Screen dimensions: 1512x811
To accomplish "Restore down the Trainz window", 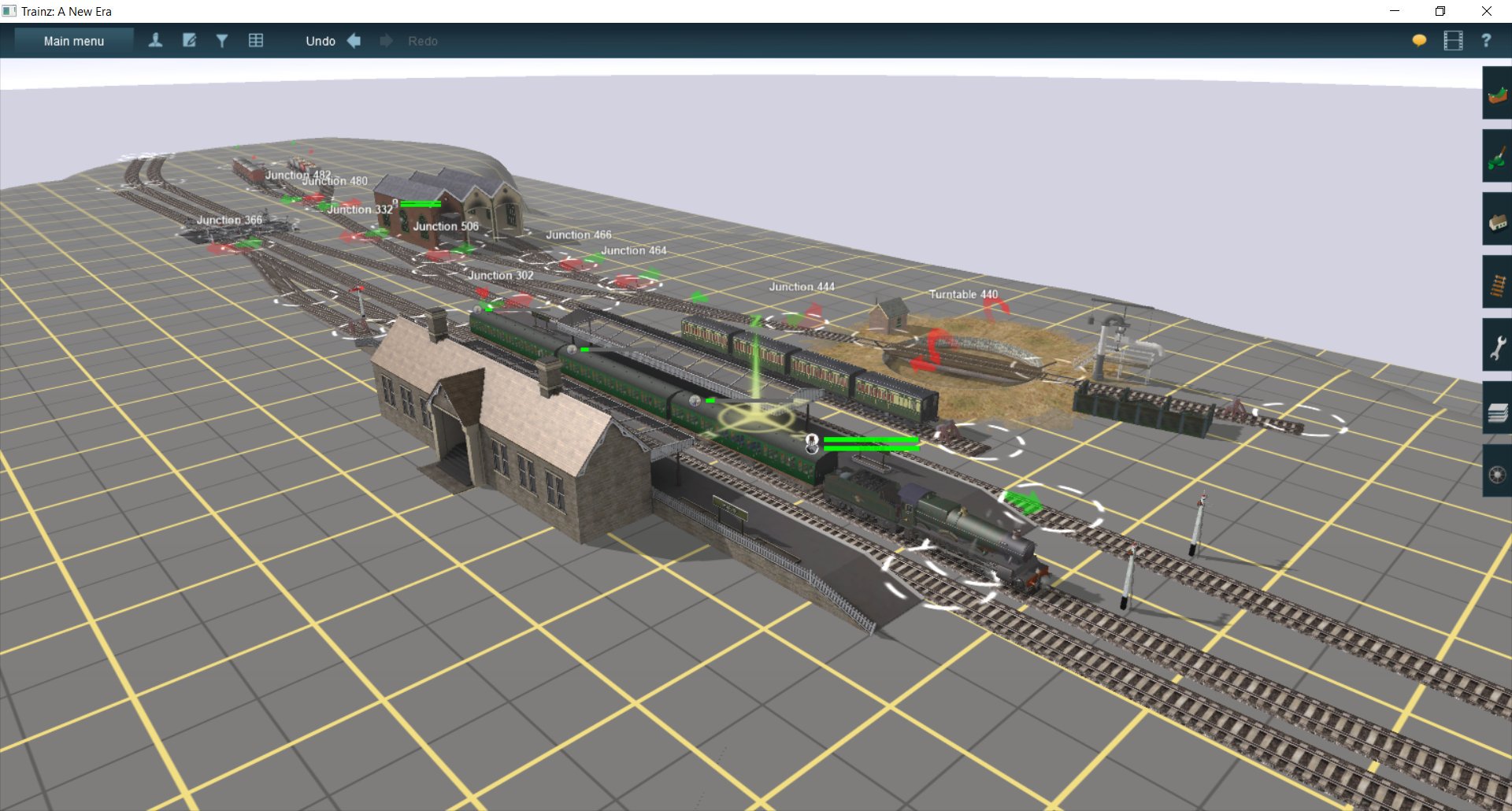I will (x=1440, y=11).
